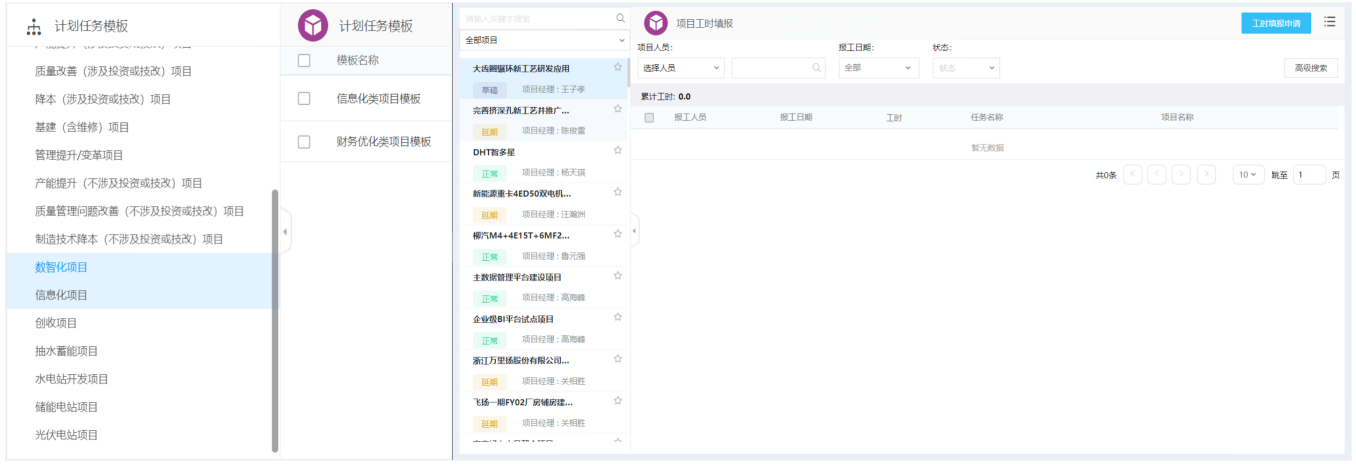Click the 跳至 page number input
Image resolution: width=1356 pixels, height=464 pixels.
point(1310,174)
